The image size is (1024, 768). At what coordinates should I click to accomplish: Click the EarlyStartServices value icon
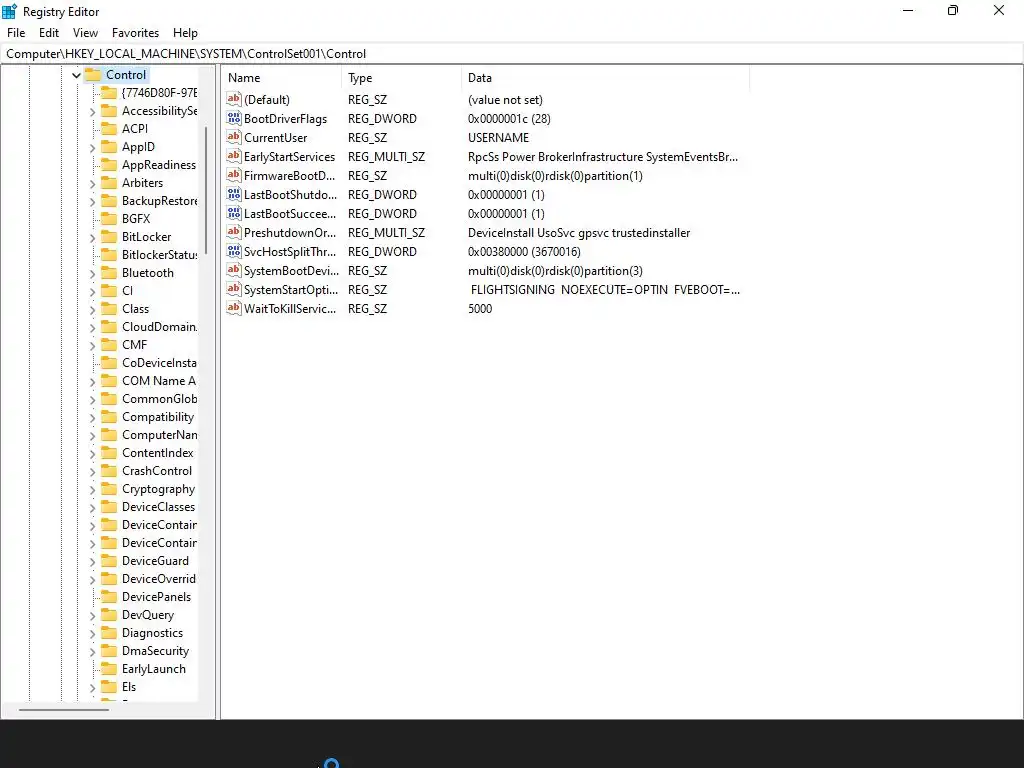[234, 156]
